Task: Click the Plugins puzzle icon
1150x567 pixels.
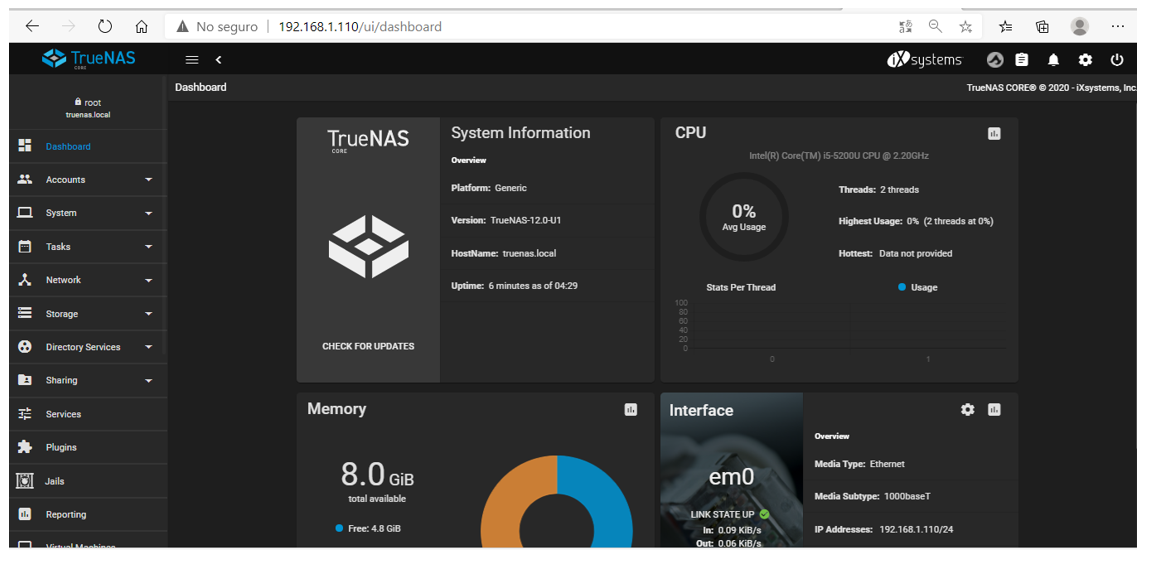Action: (x=25, y=447)
